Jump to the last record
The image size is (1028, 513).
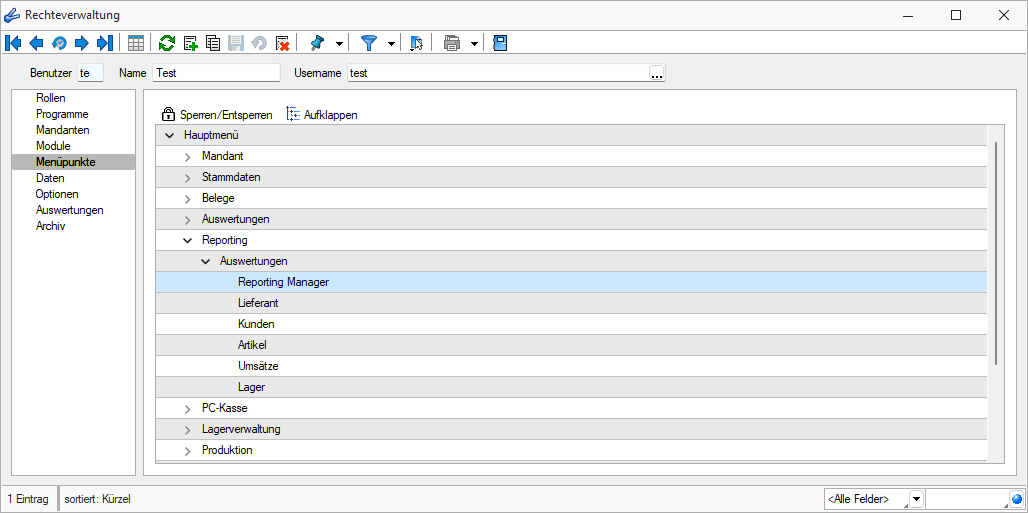pos(104,43)
